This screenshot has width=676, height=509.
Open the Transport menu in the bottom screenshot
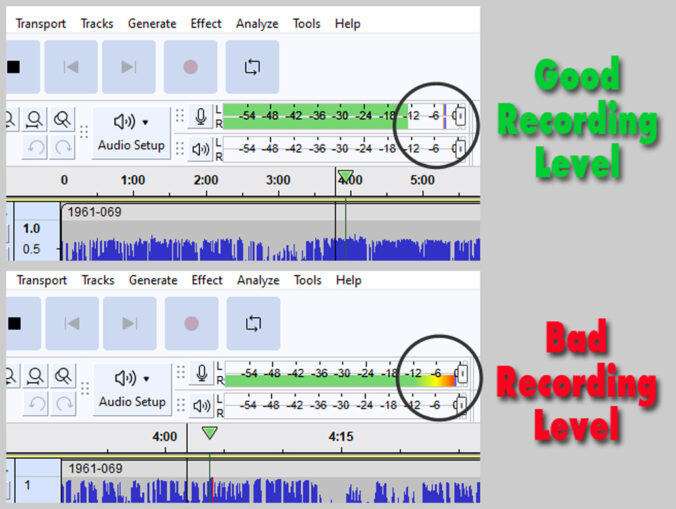pos(42,280)
